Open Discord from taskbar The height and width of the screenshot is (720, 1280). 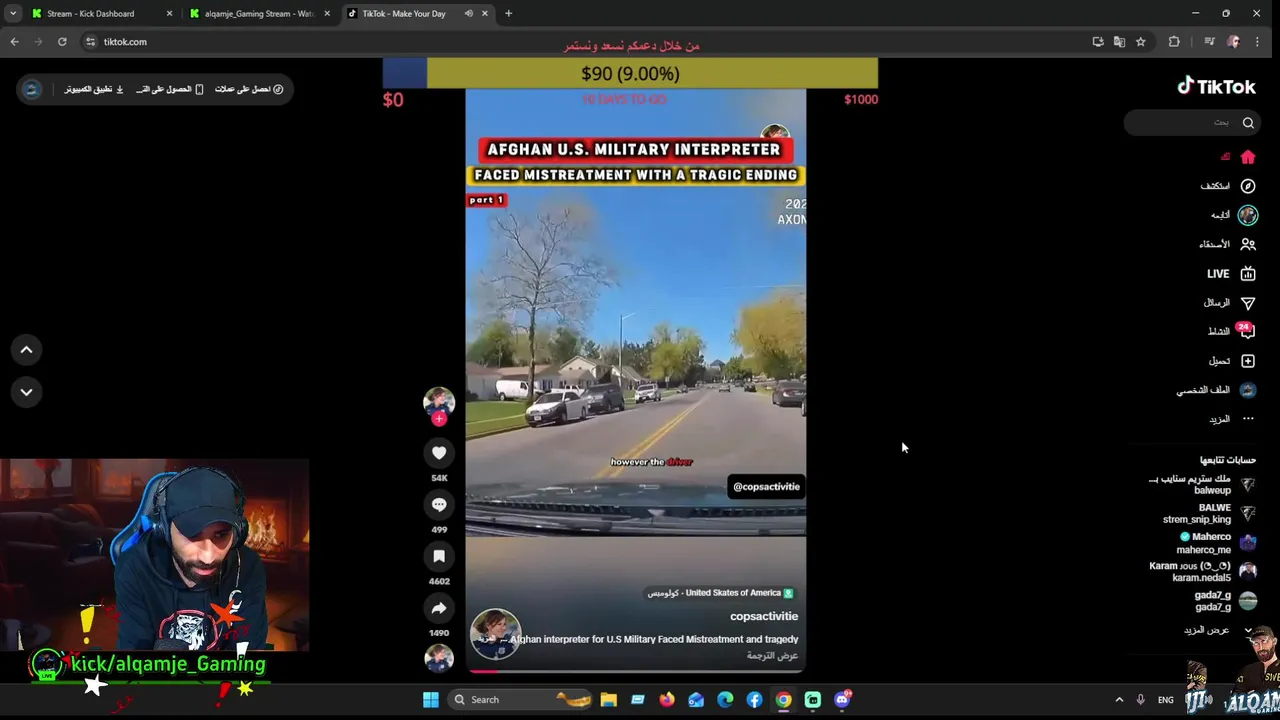pos(842,700)
